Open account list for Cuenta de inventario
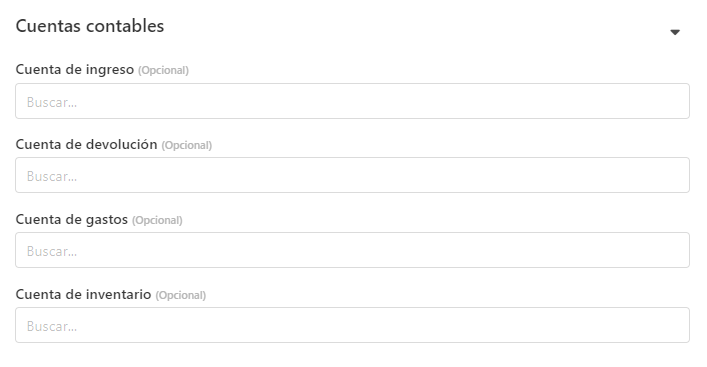This screenshot has height=367, width=707. click(352, 325)
